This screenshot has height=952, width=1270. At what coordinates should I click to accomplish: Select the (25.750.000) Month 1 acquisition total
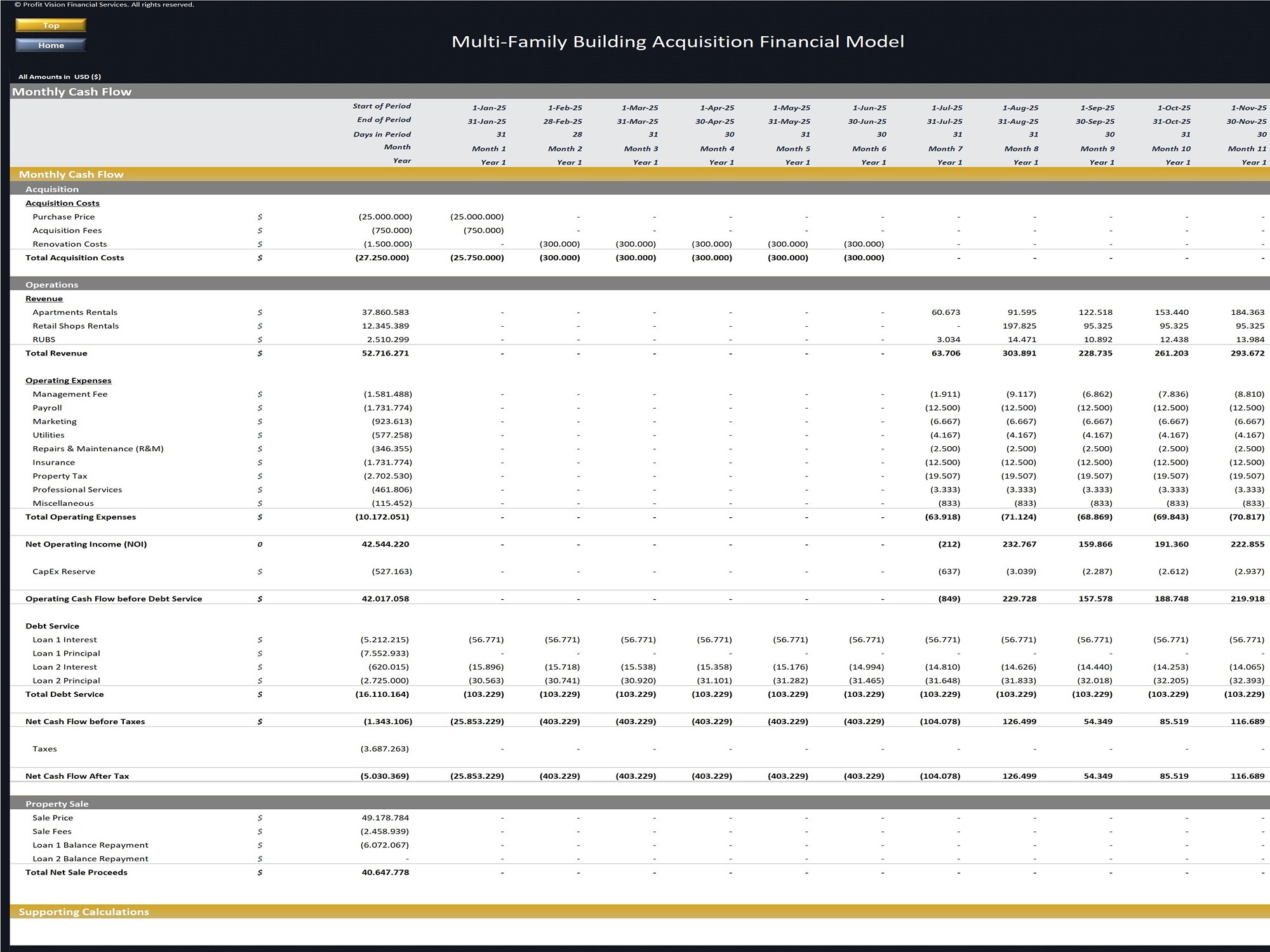(477, 258)
